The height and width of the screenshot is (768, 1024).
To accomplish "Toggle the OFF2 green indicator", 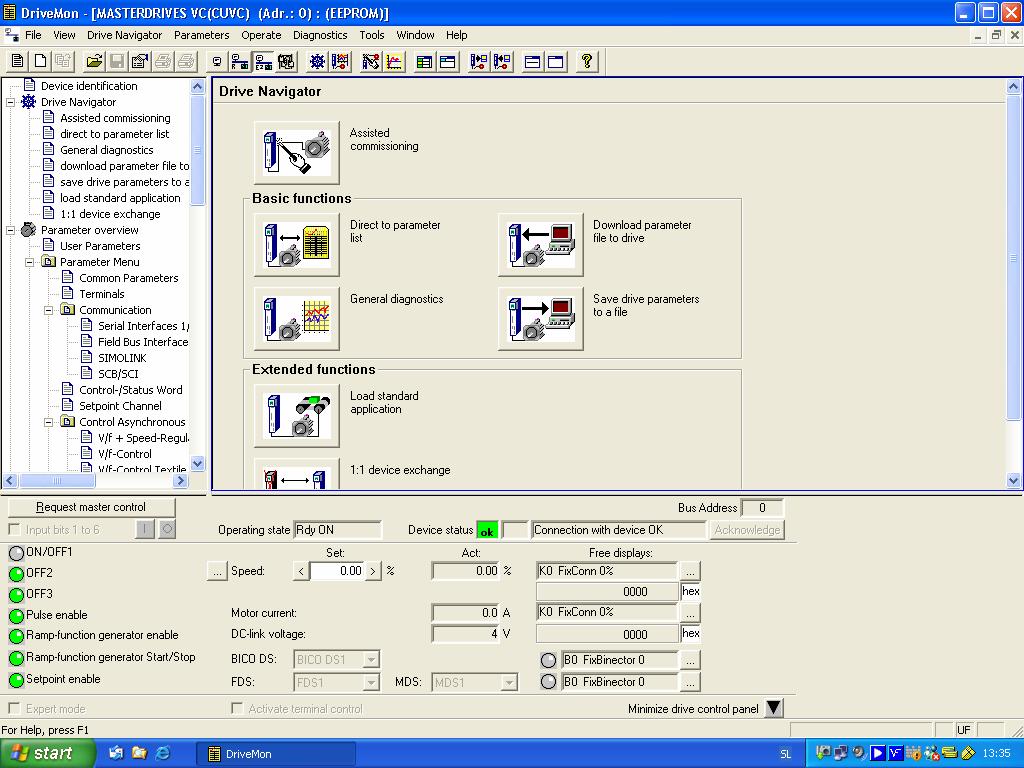I will pos(16,574).
